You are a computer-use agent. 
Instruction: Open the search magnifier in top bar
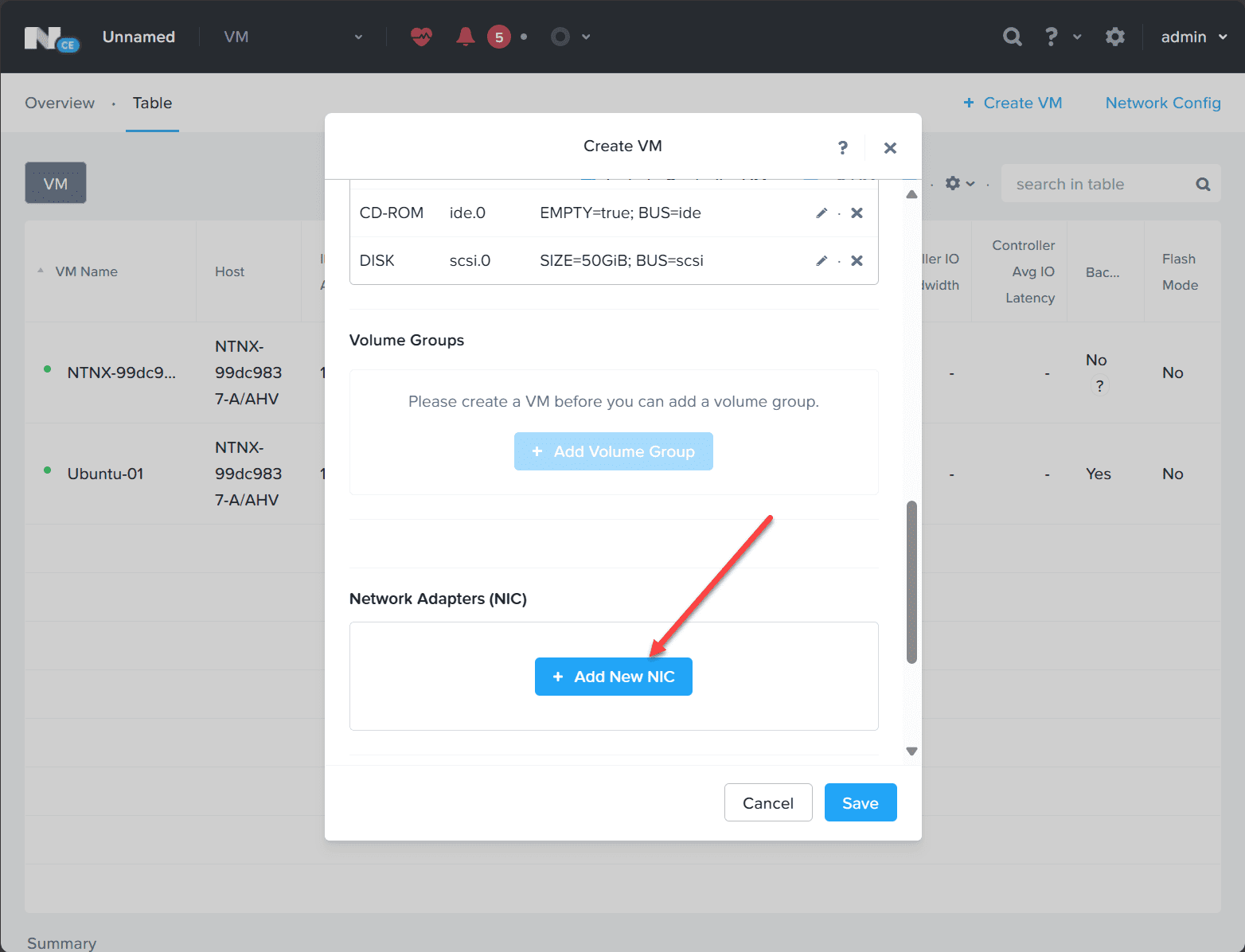pyautogui.click(x=1013, y=37)
